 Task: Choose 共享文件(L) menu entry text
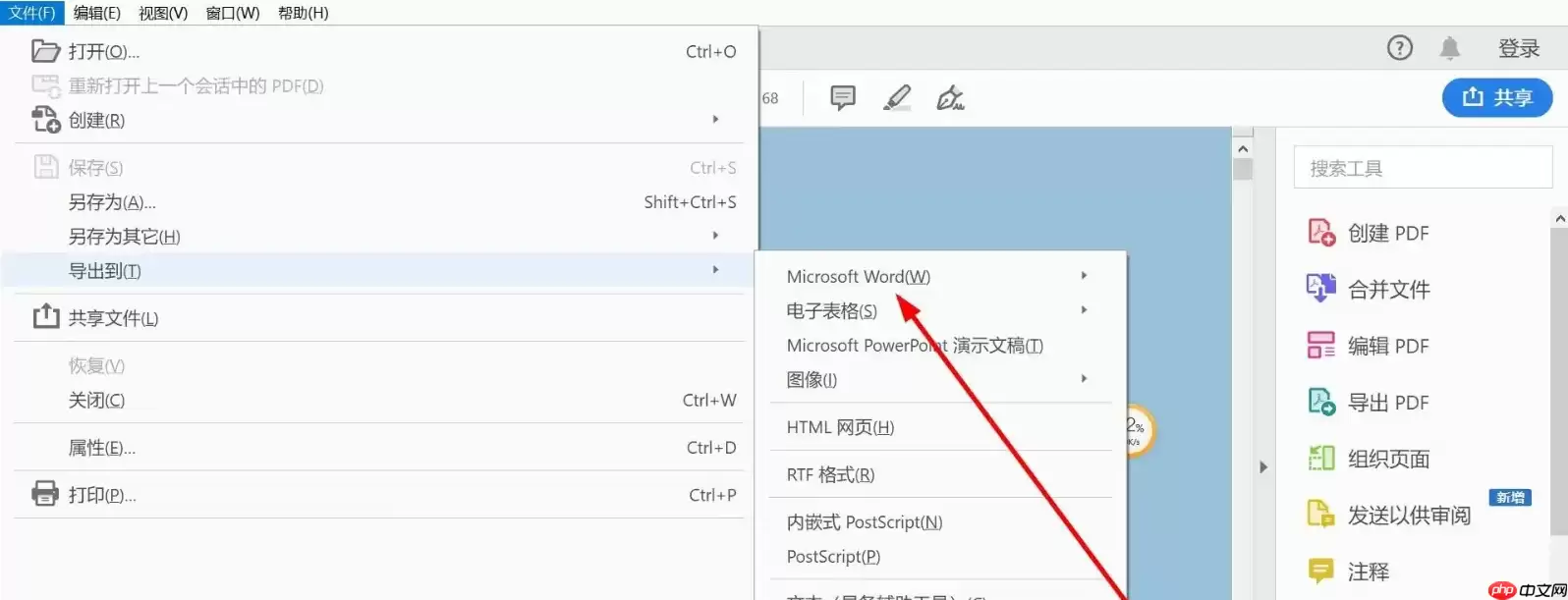pos(113,318)
